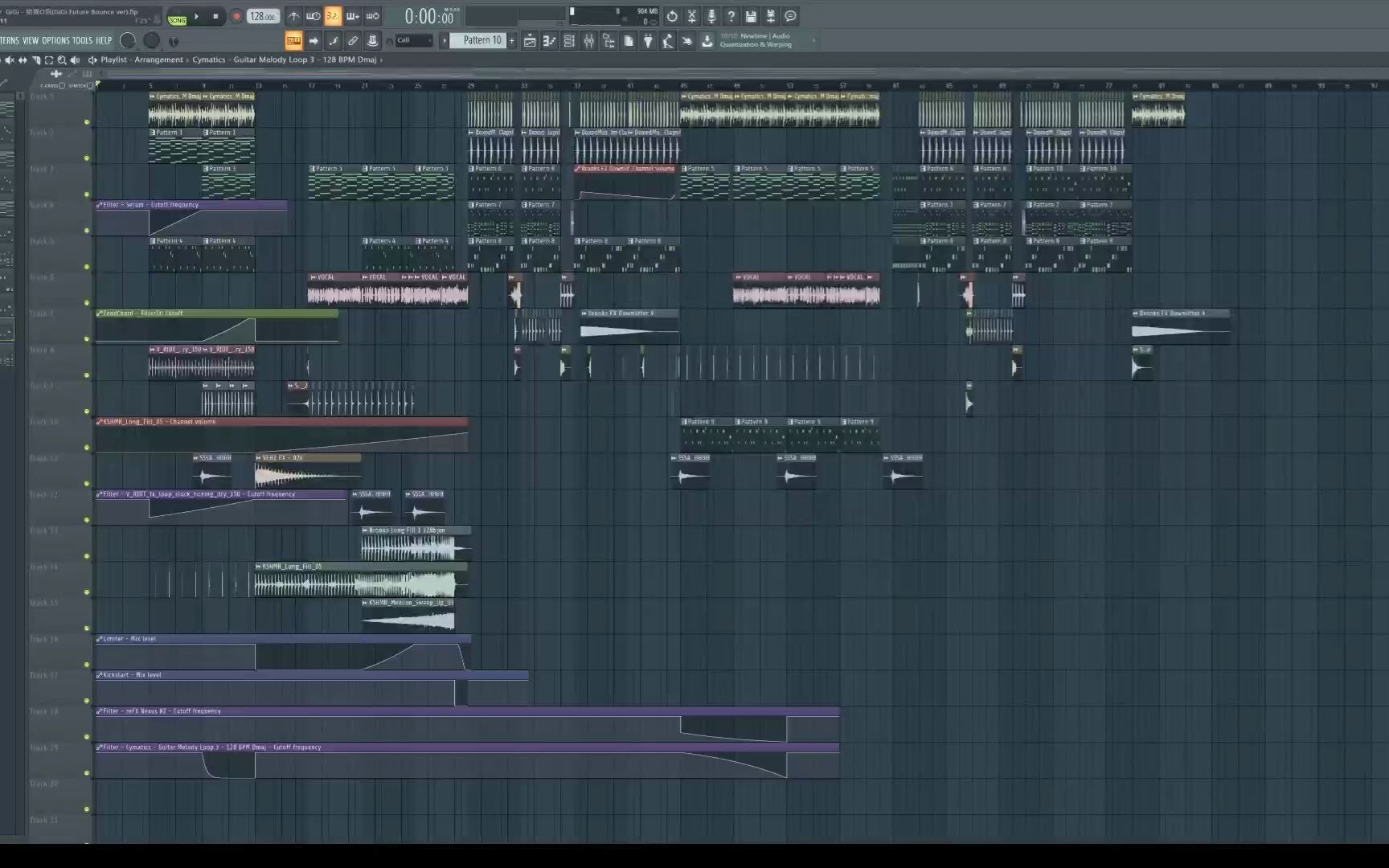Open the channel rack view icon
The image size is (1389, 868).
(x=569, y=41)
